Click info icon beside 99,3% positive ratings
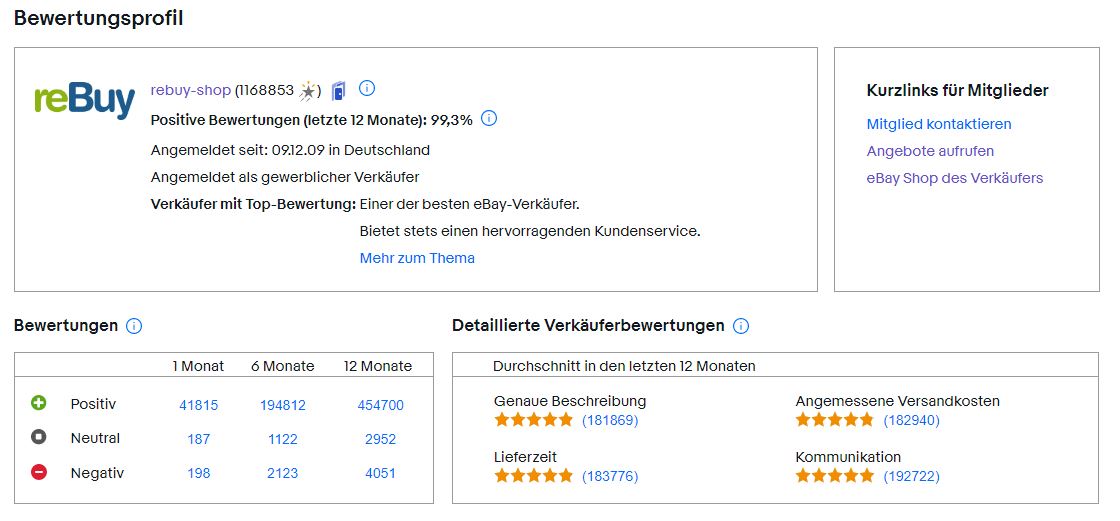This screenshot has width=1120, height=521. pyautogui.click(x=489, y=119)
